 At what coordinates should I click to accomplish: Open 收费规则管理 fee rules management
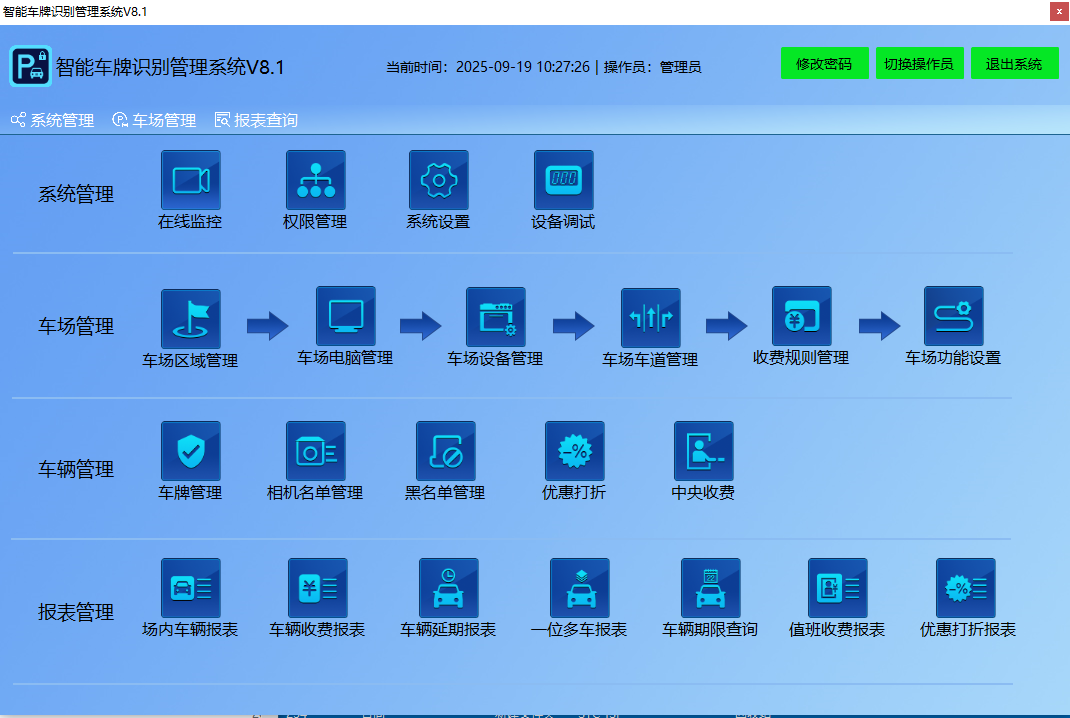coord(801,314)
